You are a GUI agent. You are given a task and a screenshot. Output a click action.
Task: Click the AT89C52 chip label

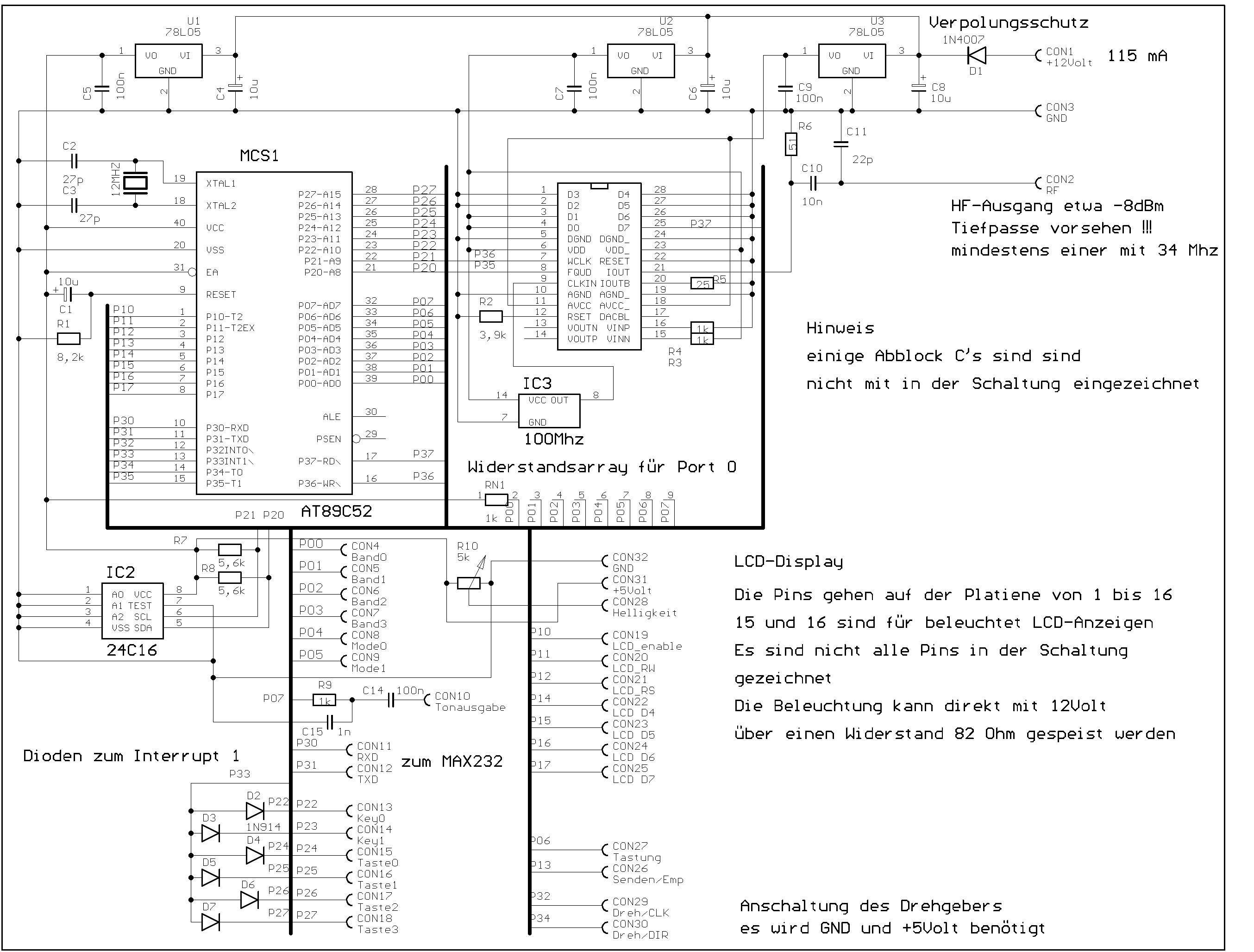336,512
